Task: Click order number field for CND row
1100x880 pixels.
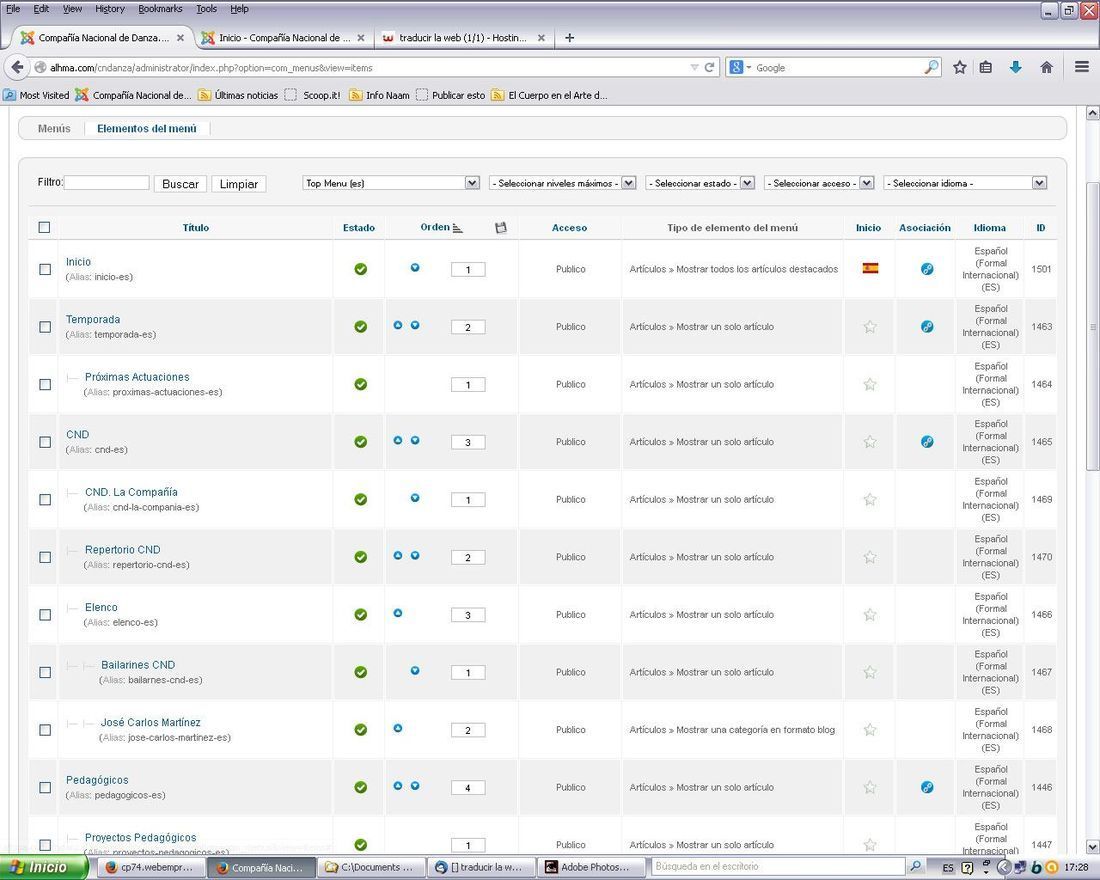Action: (468, 443)
